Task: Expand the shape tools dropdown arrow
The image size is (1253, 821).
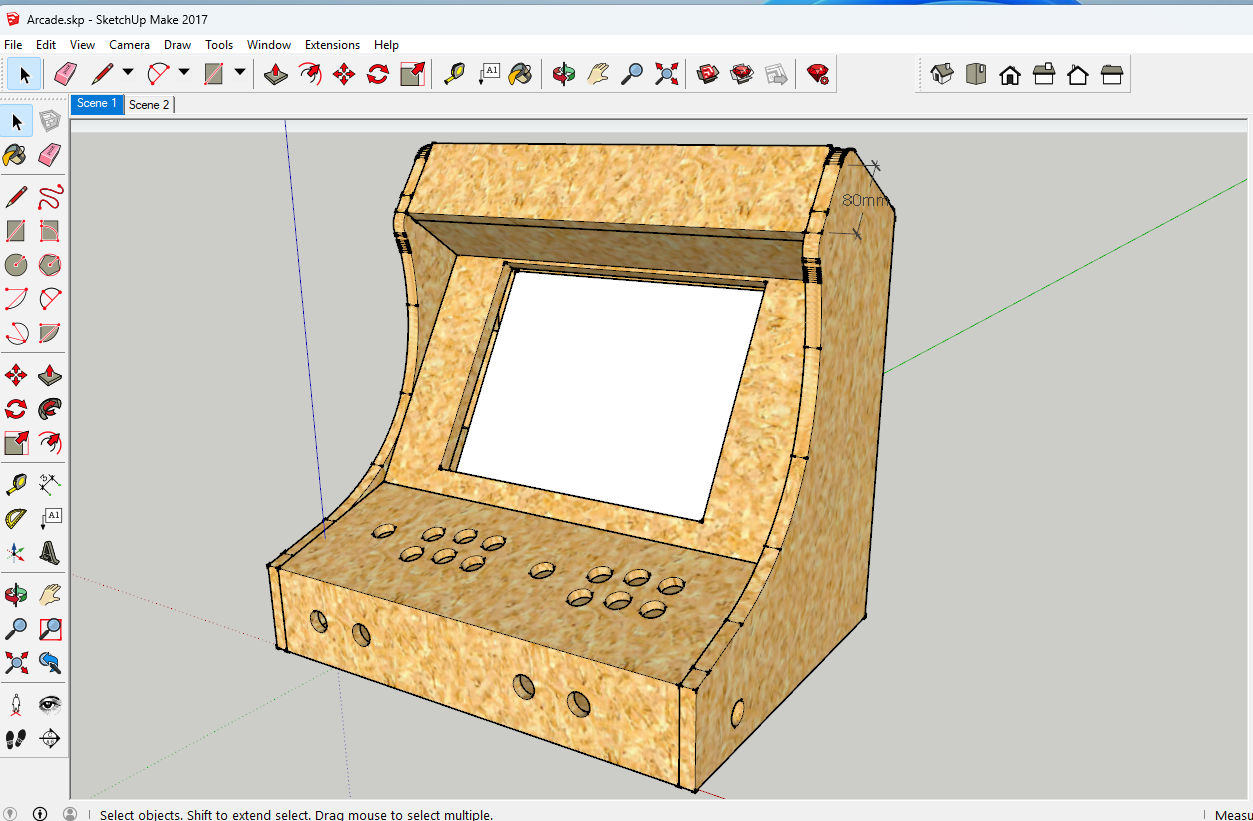Action: (240, 73)
